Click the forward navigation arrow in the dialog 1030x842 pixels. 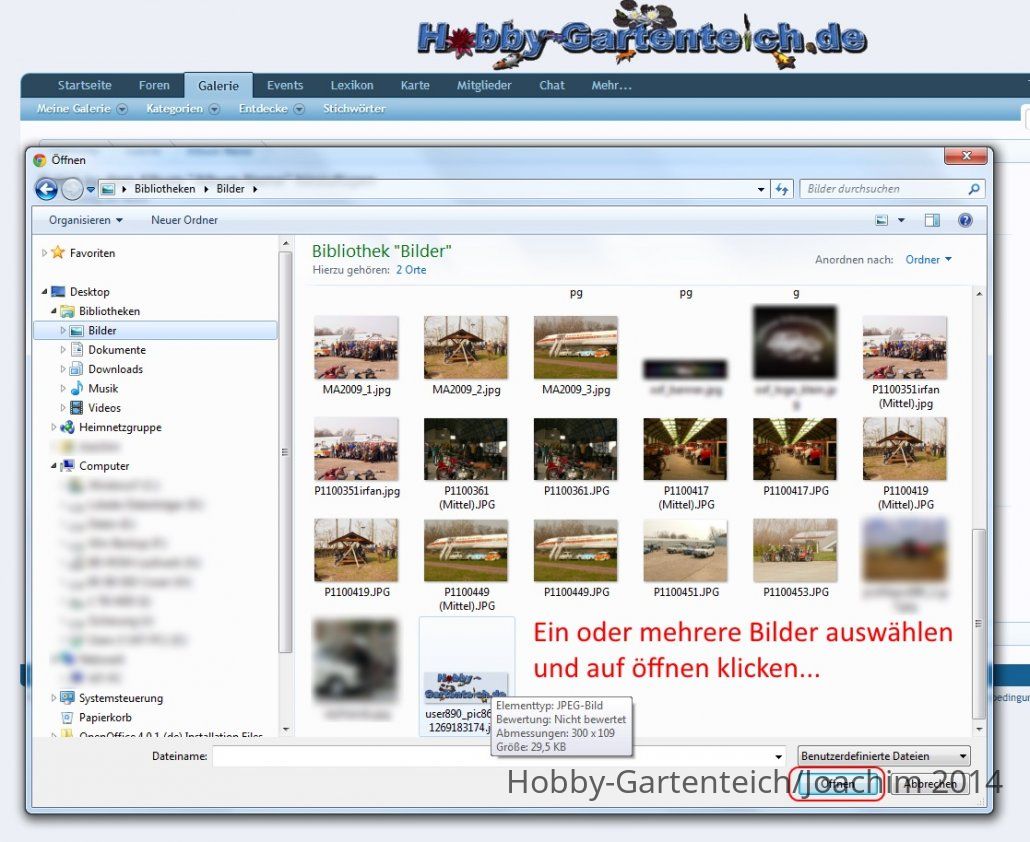click(72, 189)
